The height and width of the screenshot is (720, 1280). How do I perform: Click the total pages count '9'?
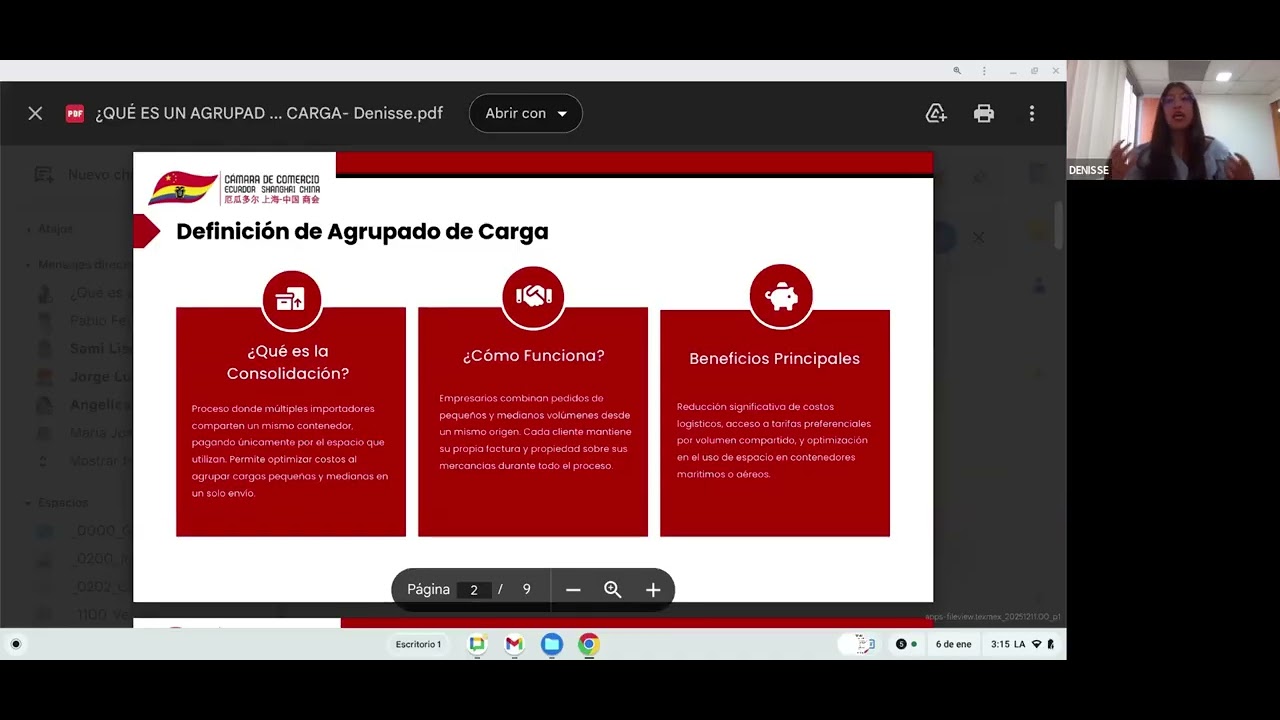pyautogui.click(x=526, y=589)
